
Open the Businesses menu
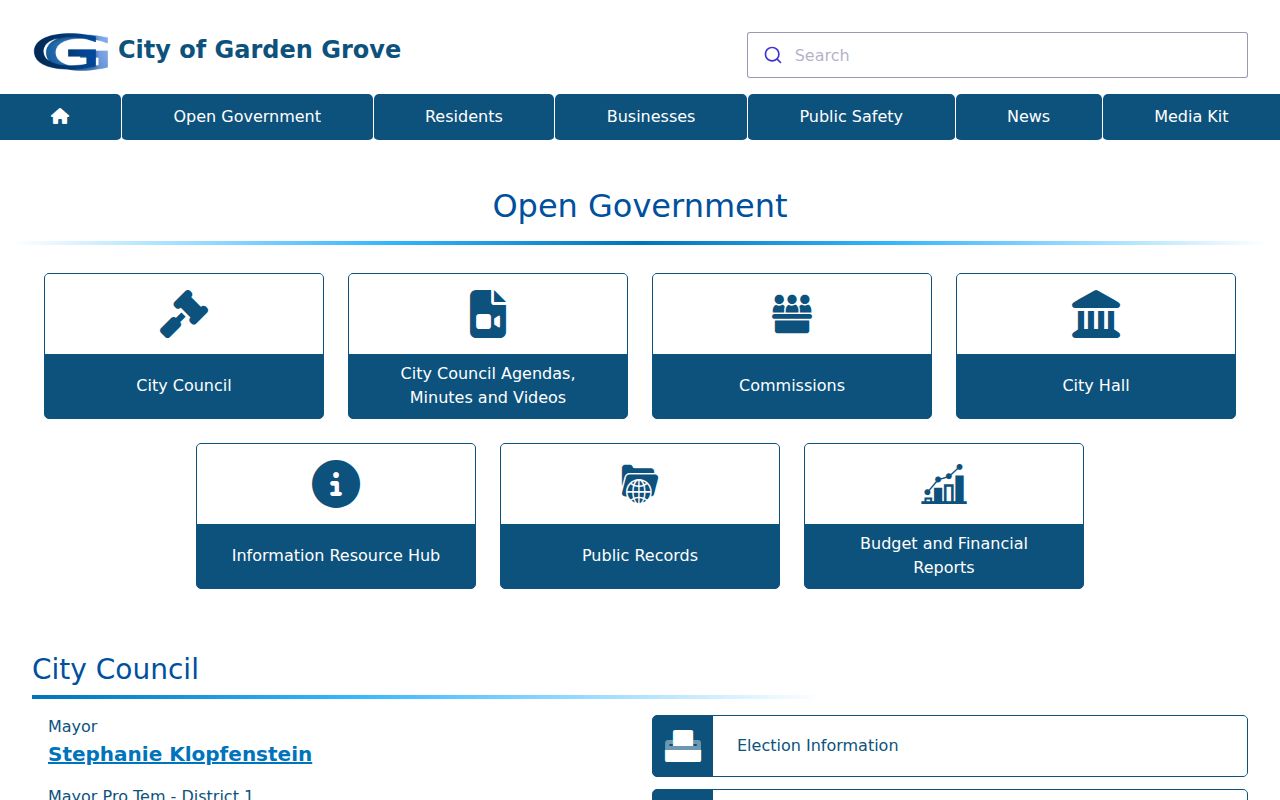click(x=651, y=117)
